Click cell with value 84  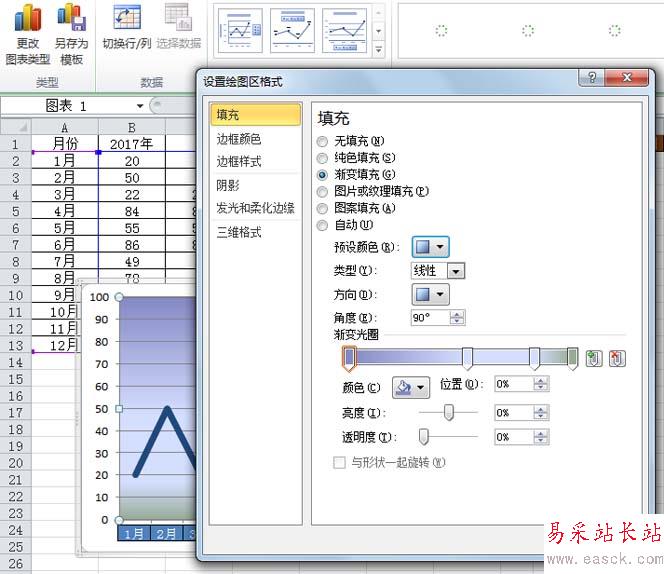click(132, 211)
